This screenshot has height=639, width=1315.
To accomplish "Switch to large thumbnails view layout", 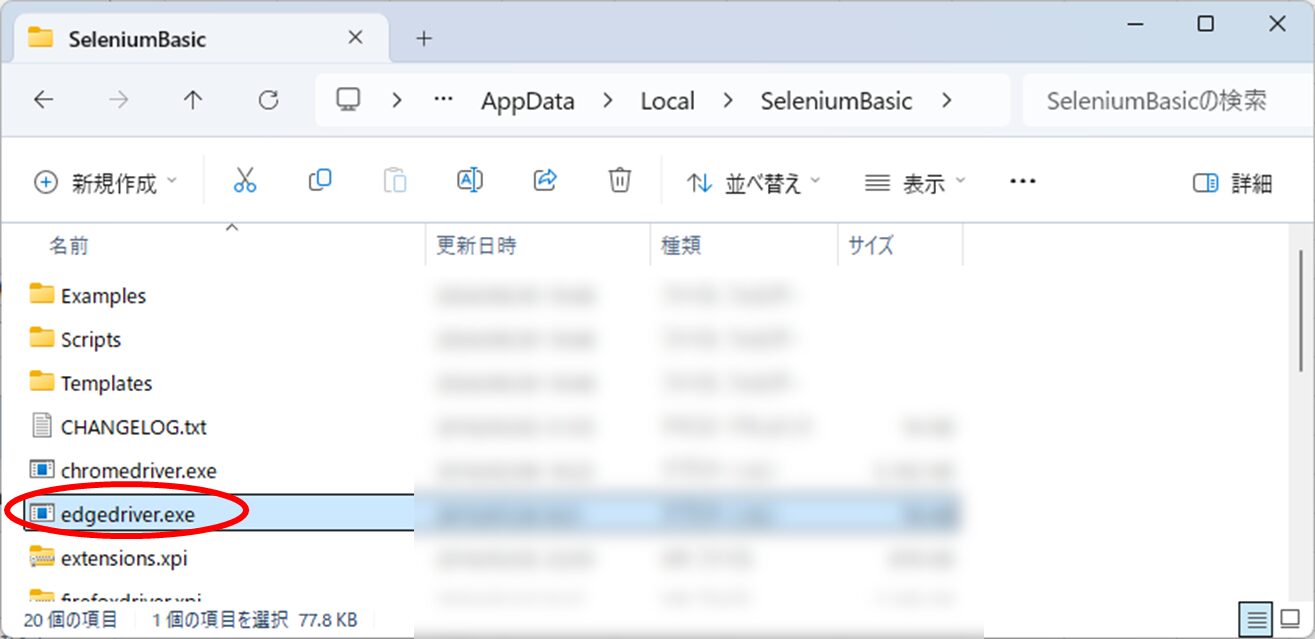I will (x=1290, y=618).
